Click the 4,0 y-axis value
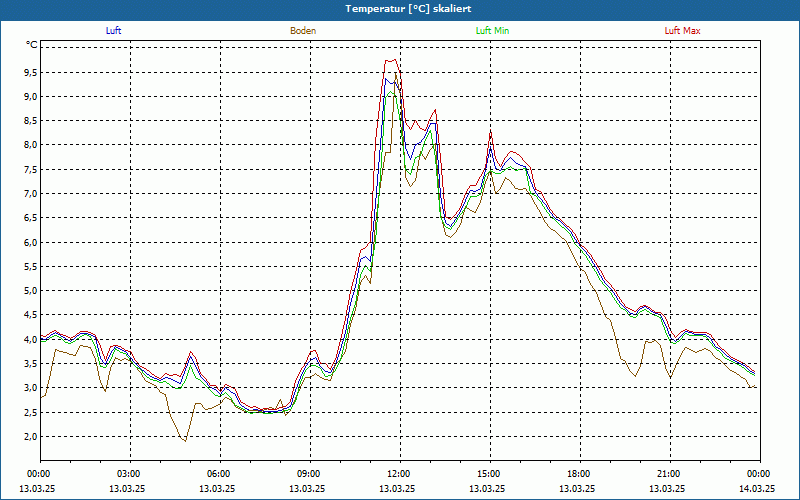This screenshot has width=800, height=500. click(31, 339)
